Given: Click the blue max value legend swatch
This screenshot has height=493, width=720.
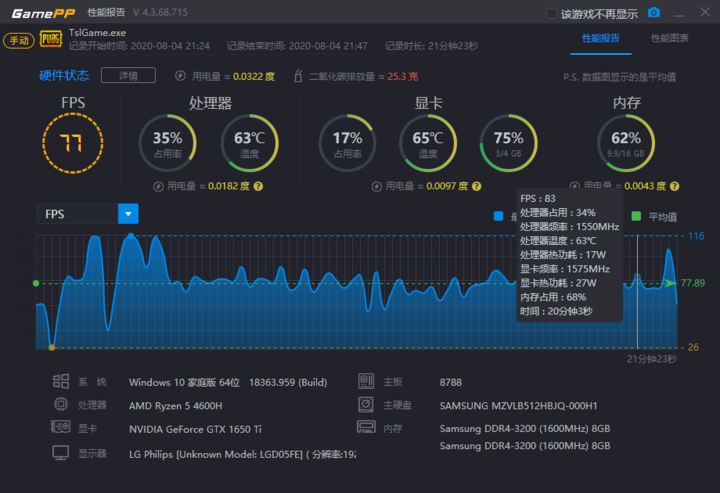Looking at the screenshot, I should pos(498,216).
